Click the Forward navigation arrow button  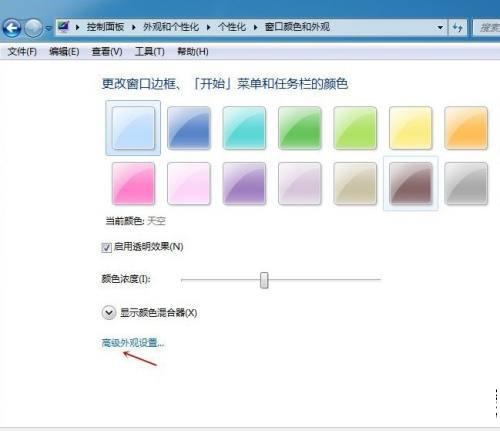pyautogui.click(x=34, y=28)
